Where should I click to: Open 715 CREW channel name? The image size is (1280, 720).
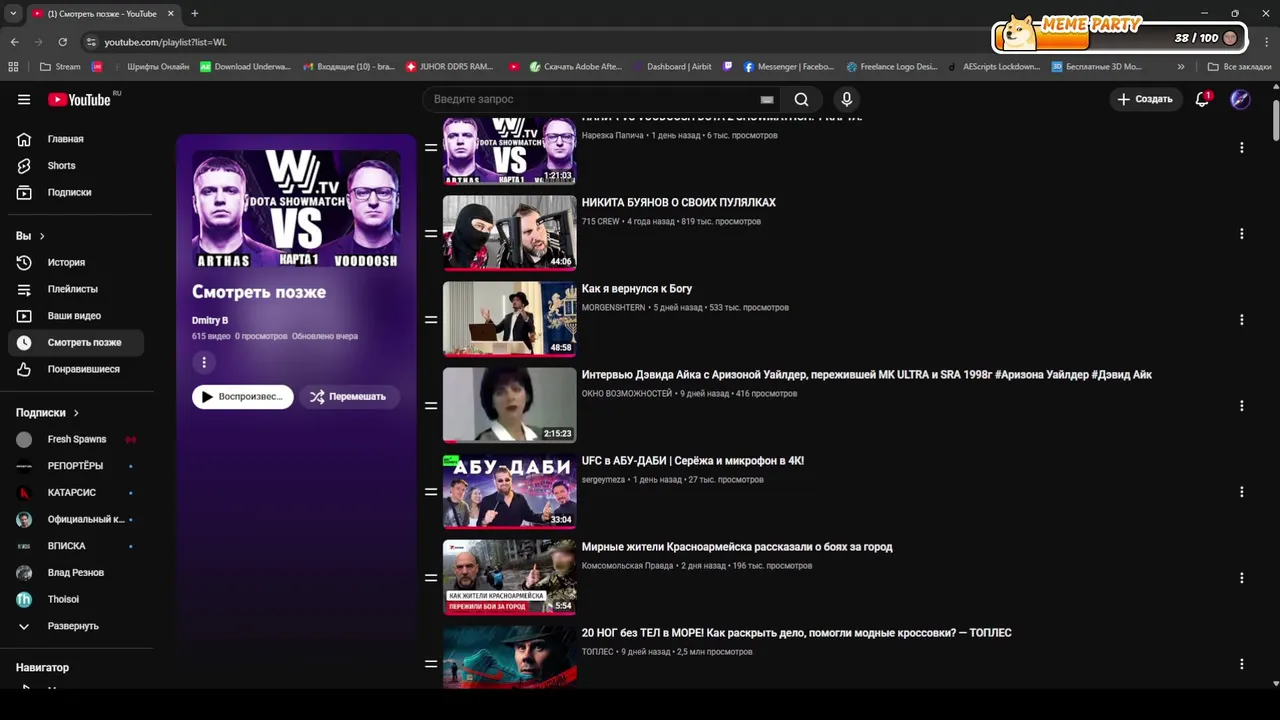601,221
